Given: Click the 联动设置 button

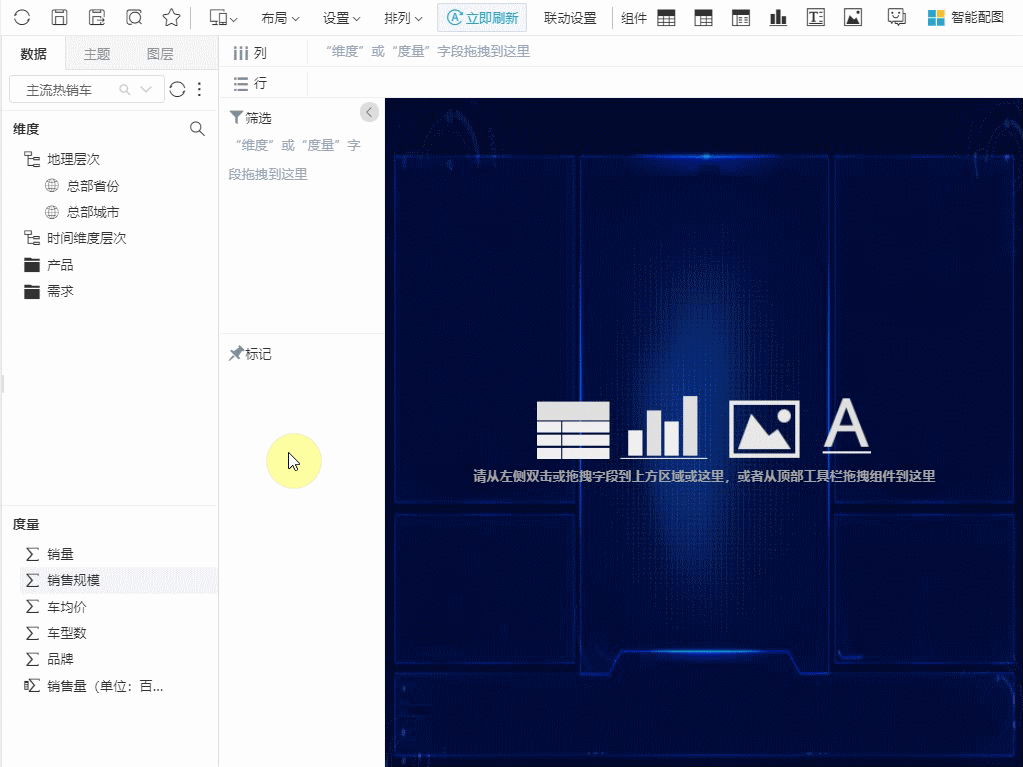Looking at the screenshot, I should point(570,18).
